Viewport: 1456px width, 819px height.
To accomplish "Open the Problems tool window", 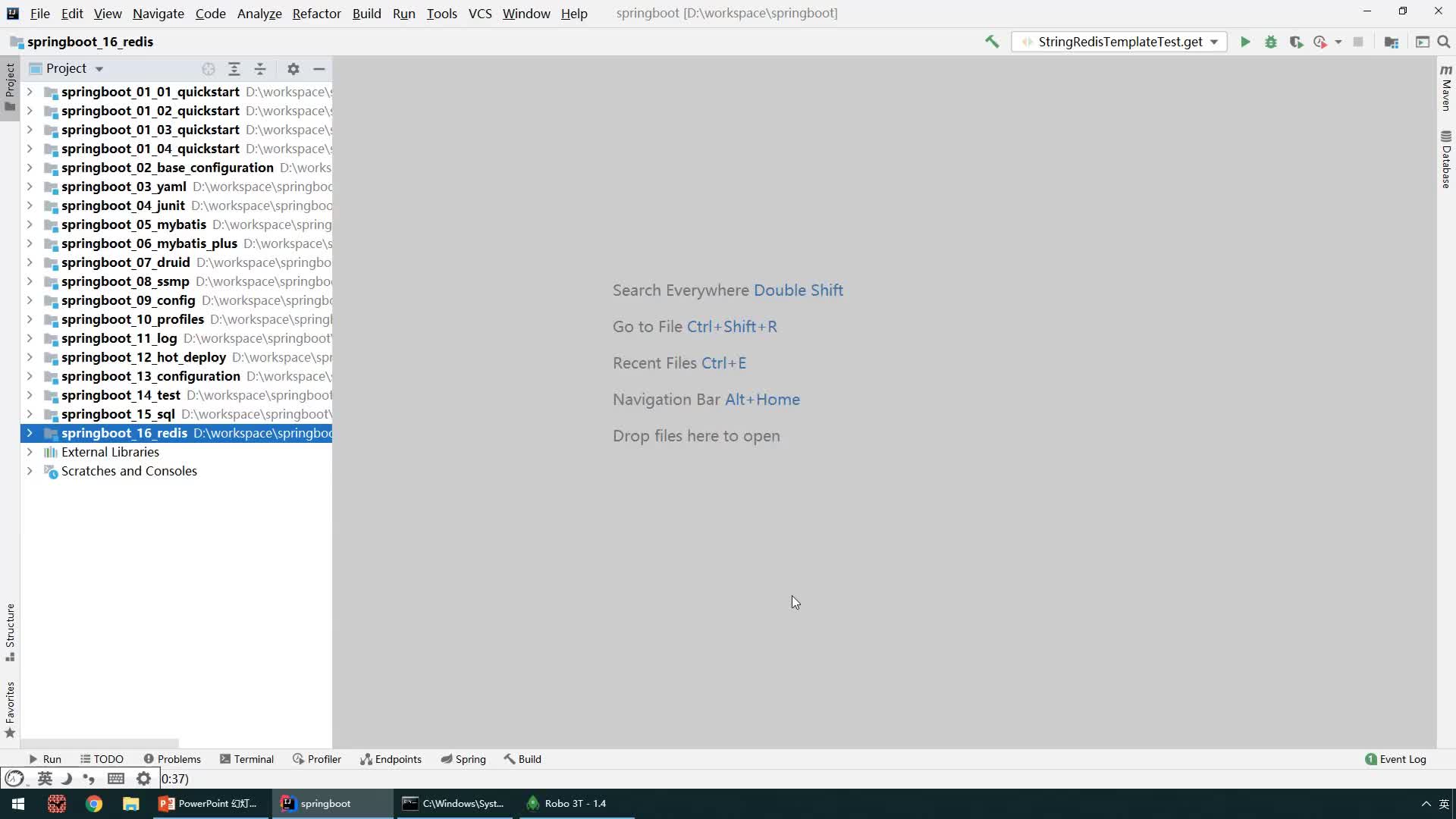I will tap(172, 759).
